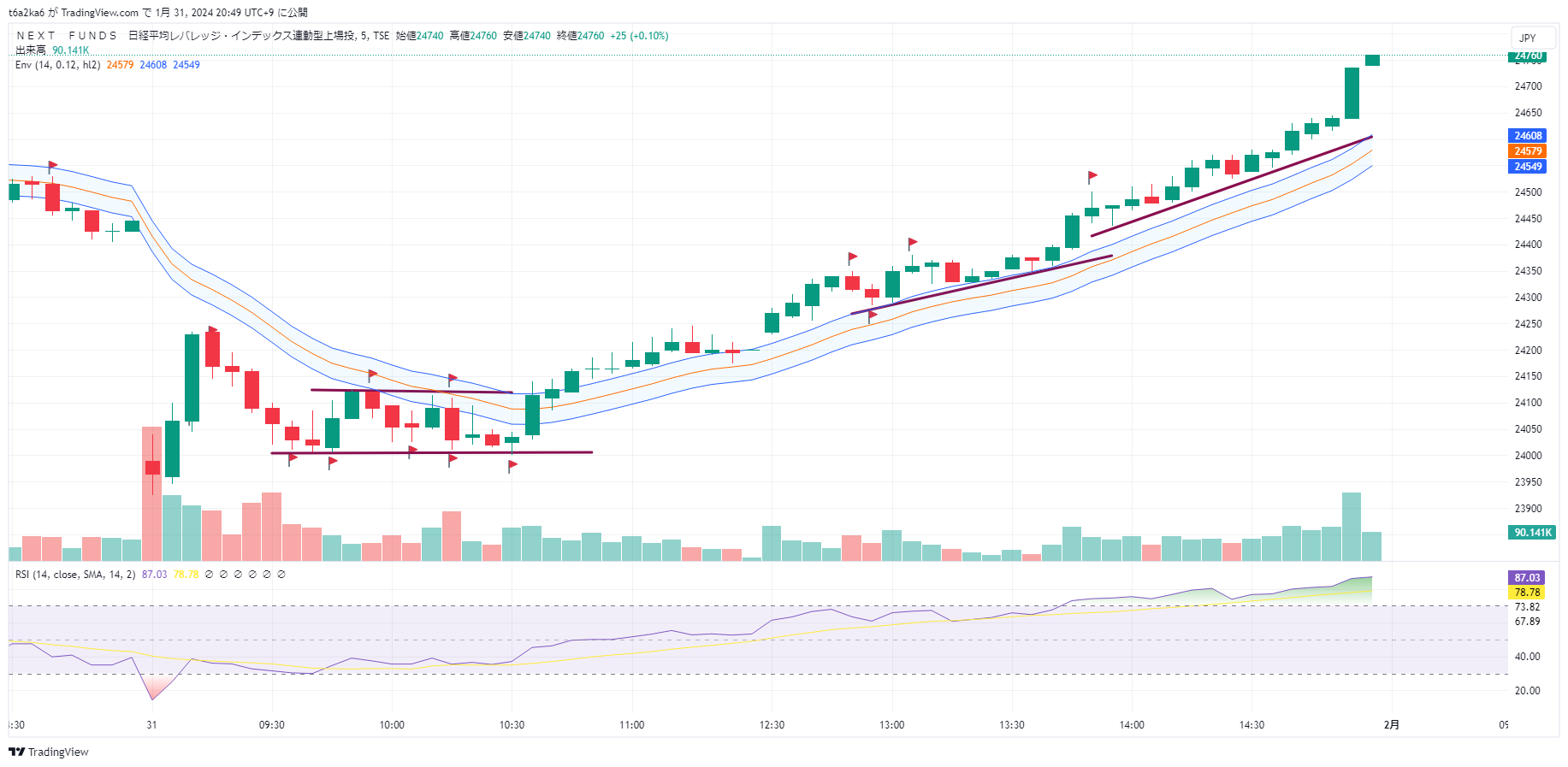The height and width of the screenshot is (767, 1568).
Task: Click the 2月 date label on time axis
Action: pos(1392,725)
